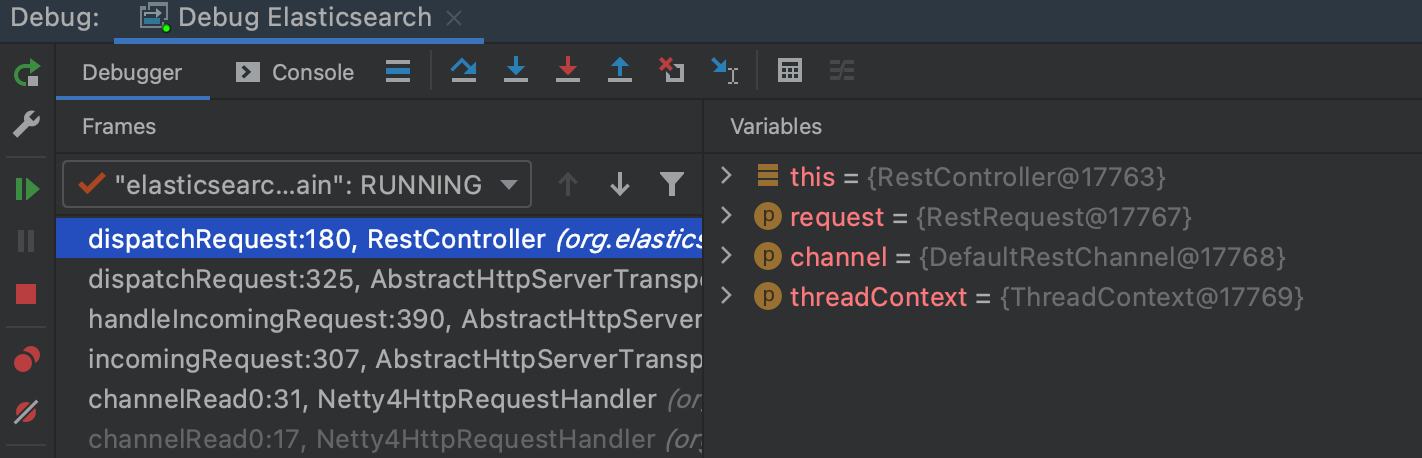The image size is (1422, 458).
Task: Select the Debugger tab
Action: tap(132, 72)
